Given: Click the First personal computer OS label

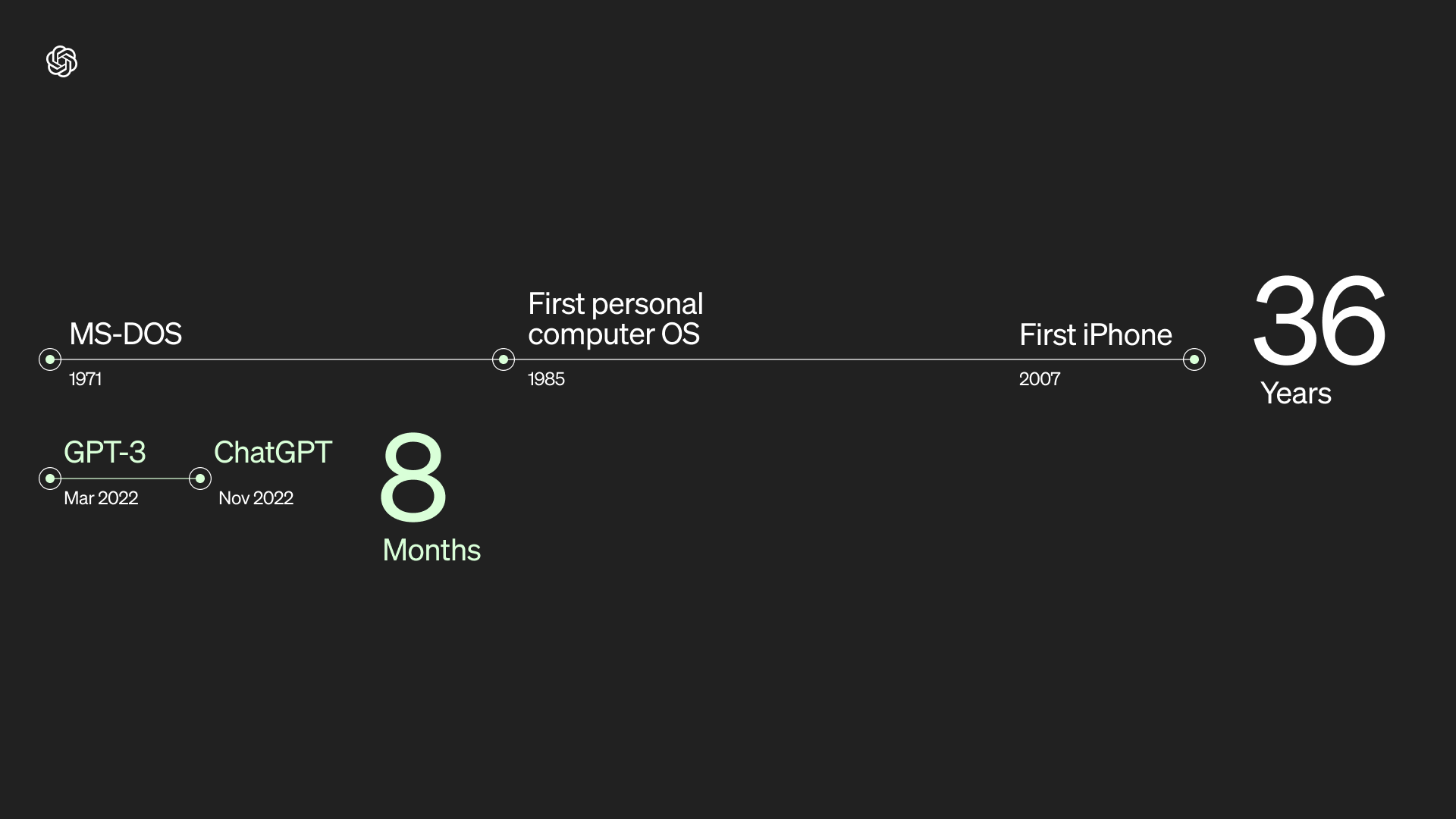Looking at the screenshot, I should tap(616, 318).
